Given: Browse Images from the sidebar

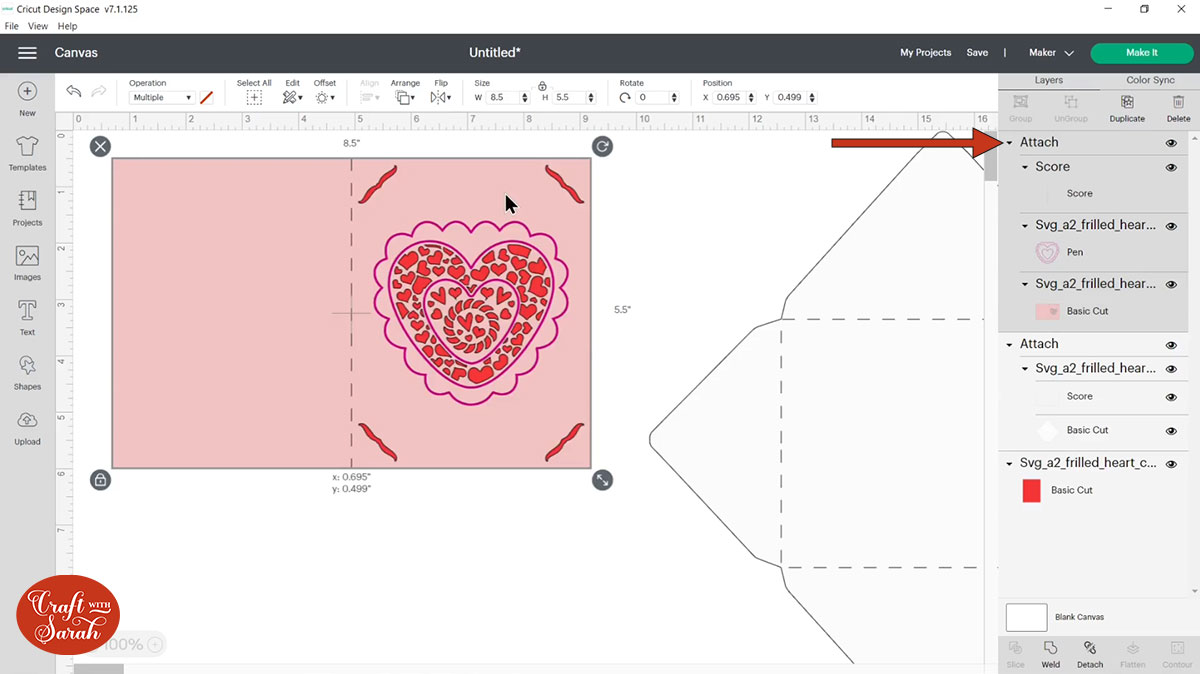Looking at the screenshot, I should pos(27,262).
